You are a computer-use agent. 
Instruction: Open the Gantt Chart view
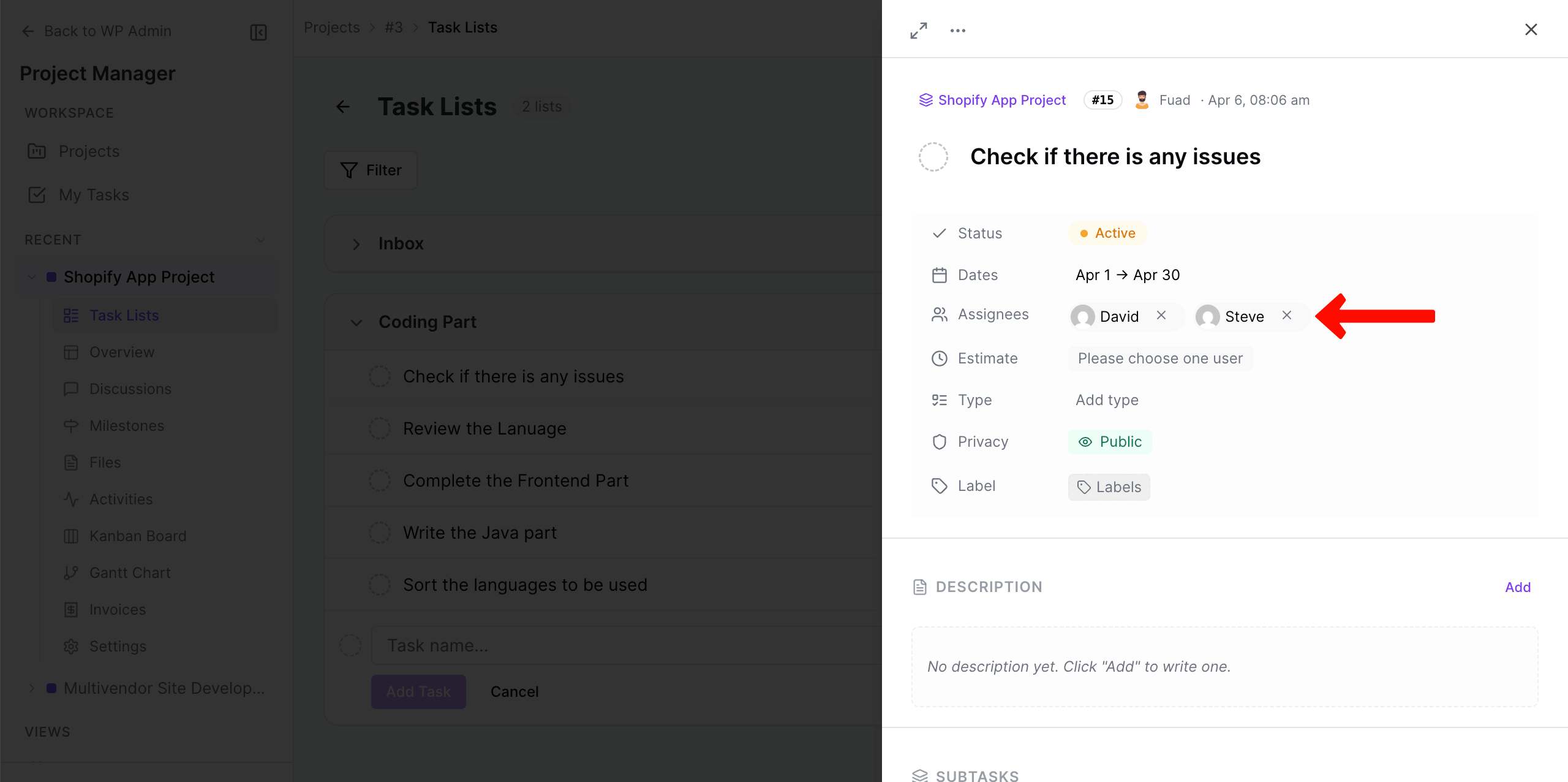point(130,573)
